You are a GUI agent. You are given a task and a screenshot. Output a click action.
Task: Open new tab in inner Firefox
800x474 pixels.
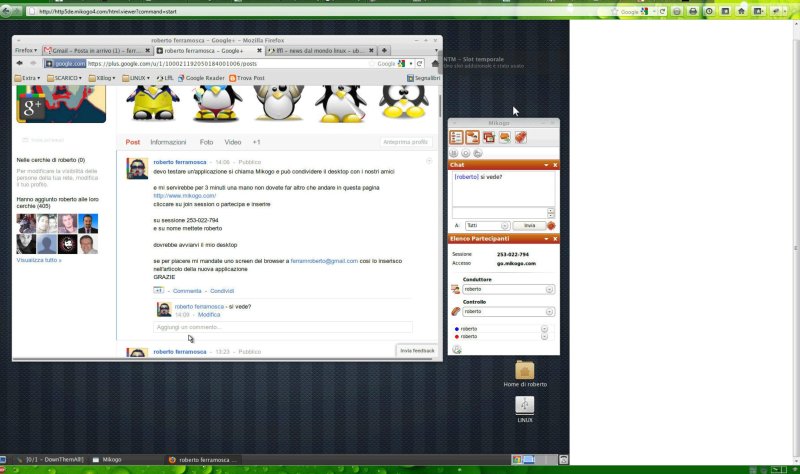(384, 51)
